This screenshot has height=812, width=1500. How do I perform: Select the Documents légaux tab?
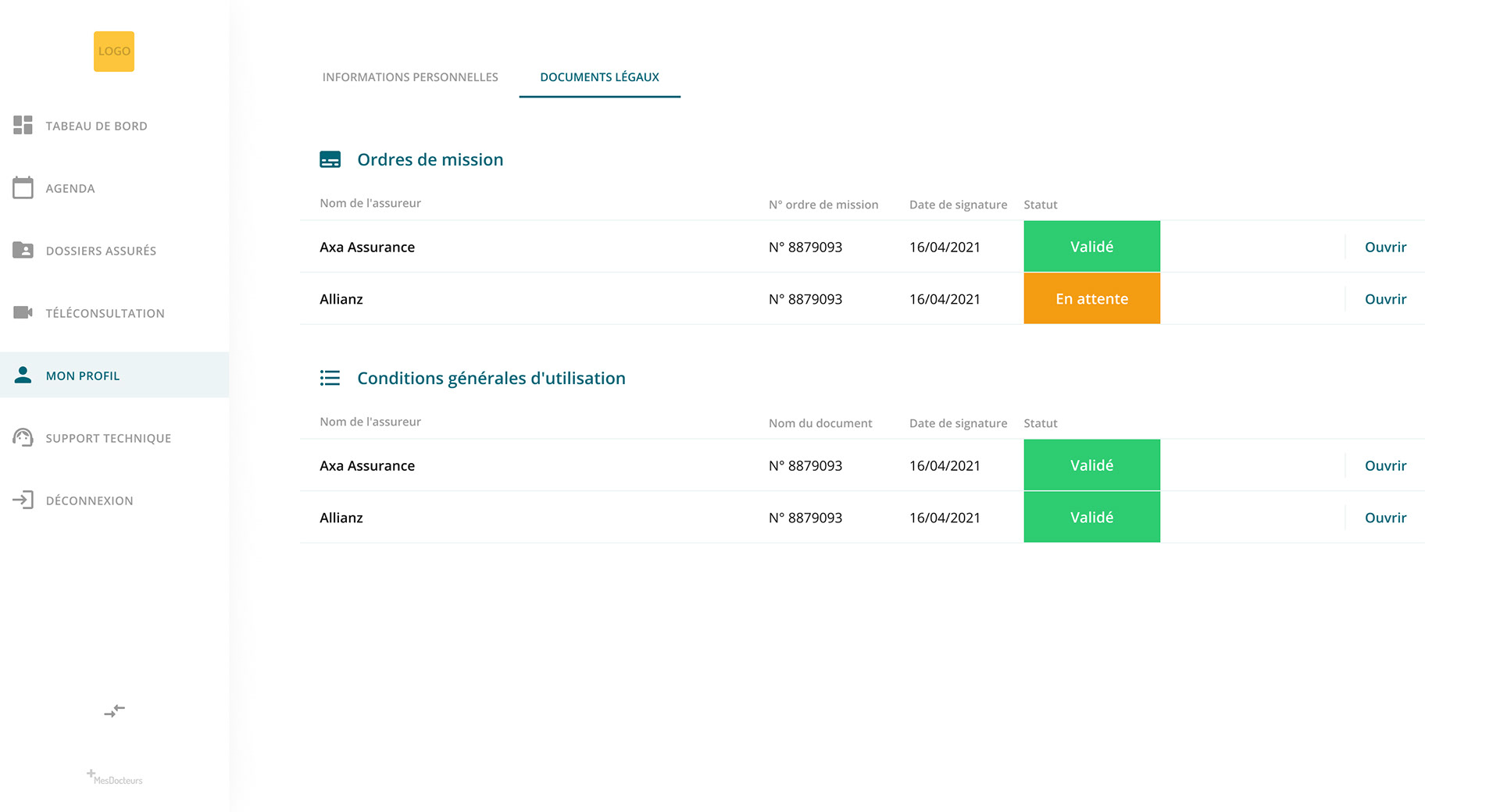pyautogui.click(x=599, y=77)
